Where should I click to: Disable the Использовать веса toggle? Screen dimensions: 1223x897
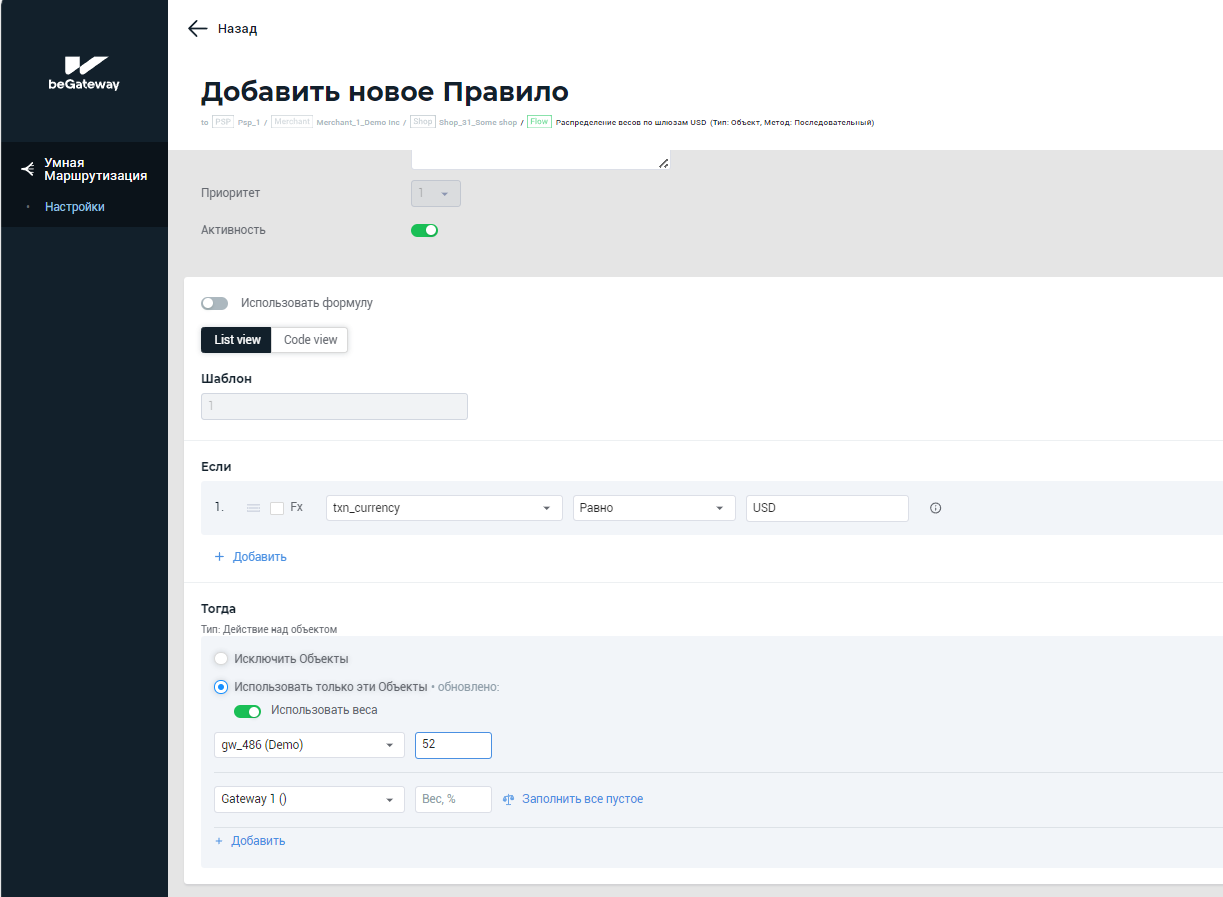coord(247,711)
